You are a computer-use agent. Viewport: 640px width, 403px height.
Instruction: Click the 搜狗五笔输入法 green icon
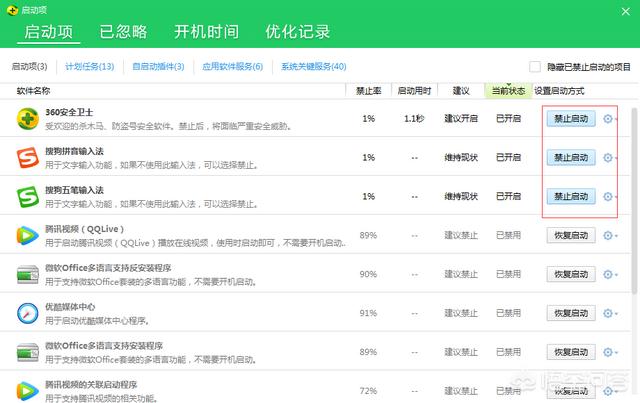tap(28, 196)
